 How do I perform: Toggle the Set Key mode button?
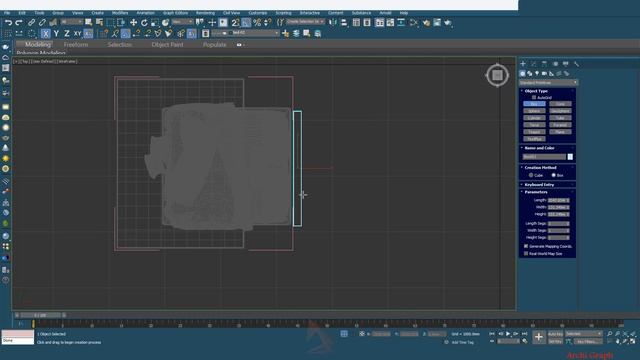[555, 341]
